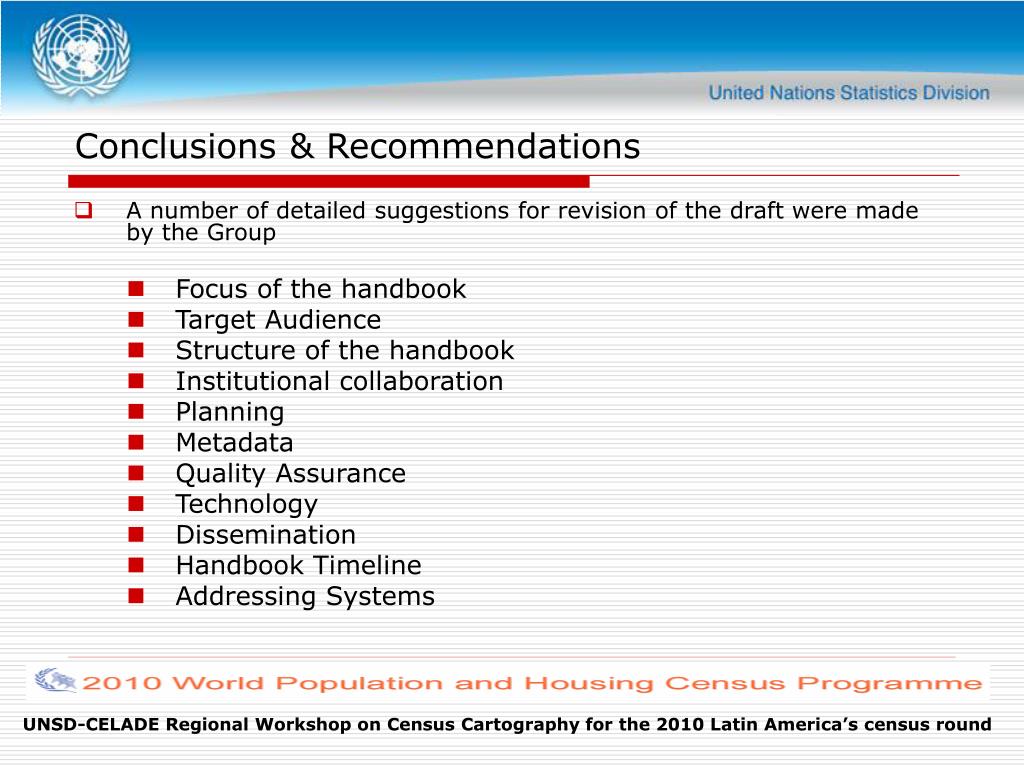Viewport: 1024px width, 768px height.
Task: Click the red bullet beside 'Dissemination'
Action: (x=136, y=534)
